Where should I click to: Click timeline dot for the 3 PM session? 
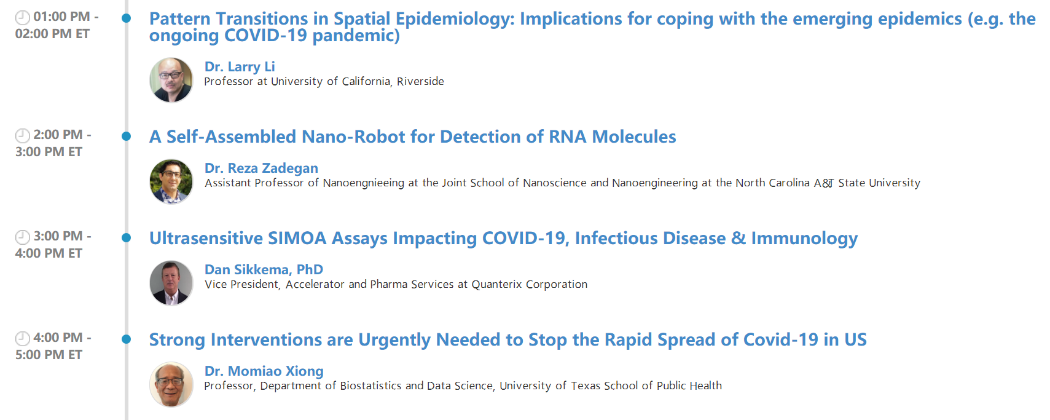127,238
